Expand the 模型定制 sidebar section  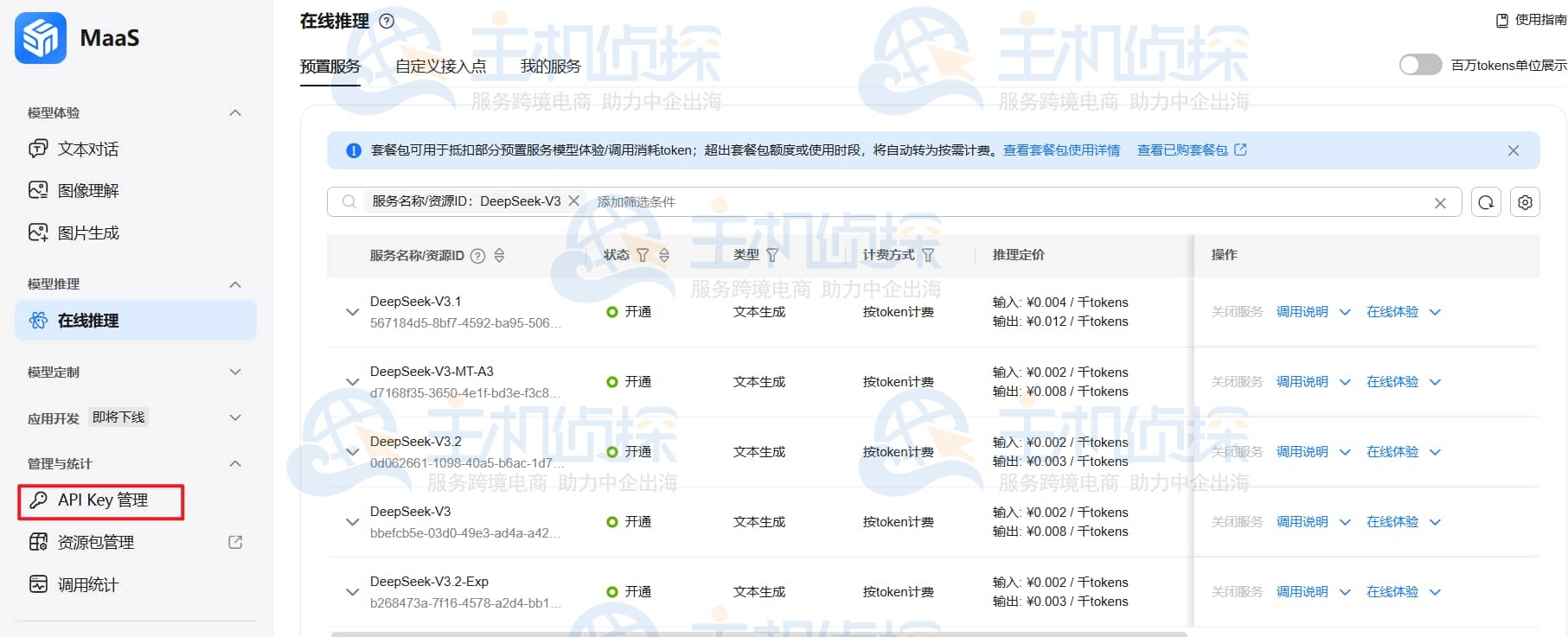point(235,373)
